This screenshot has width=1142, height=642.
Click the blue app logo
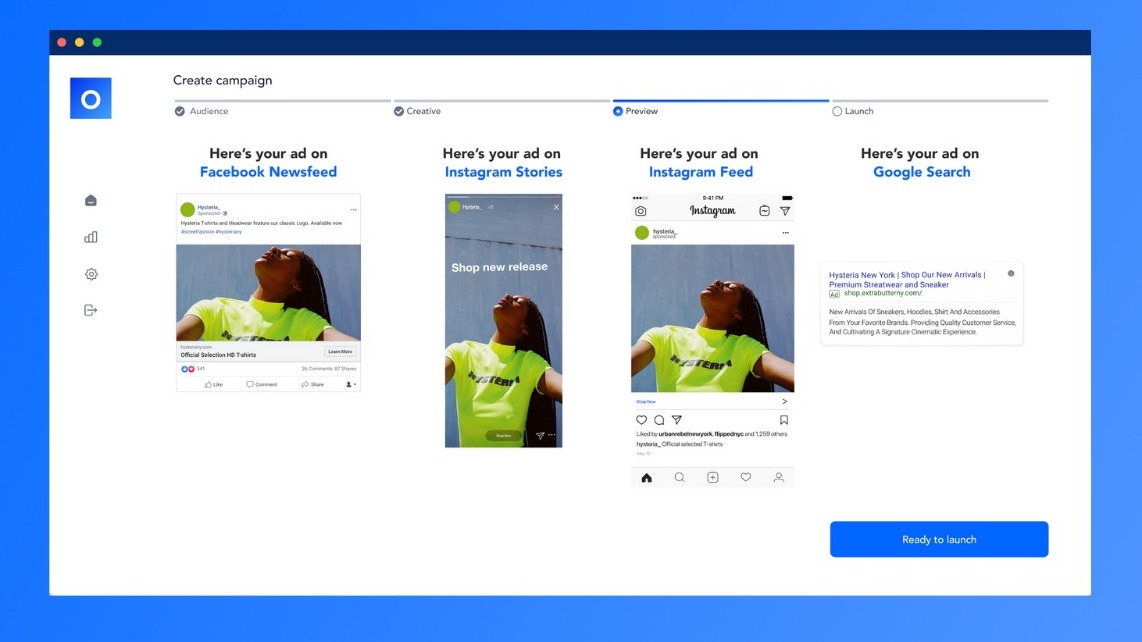point(91,98)
